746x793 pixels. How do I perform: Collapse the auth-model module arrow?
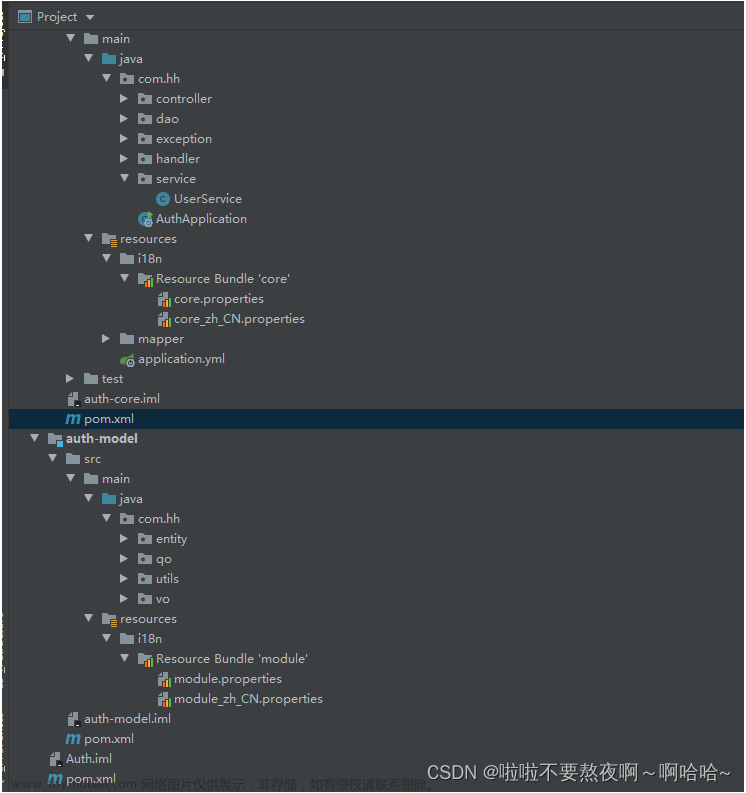[x=34, y=438]
